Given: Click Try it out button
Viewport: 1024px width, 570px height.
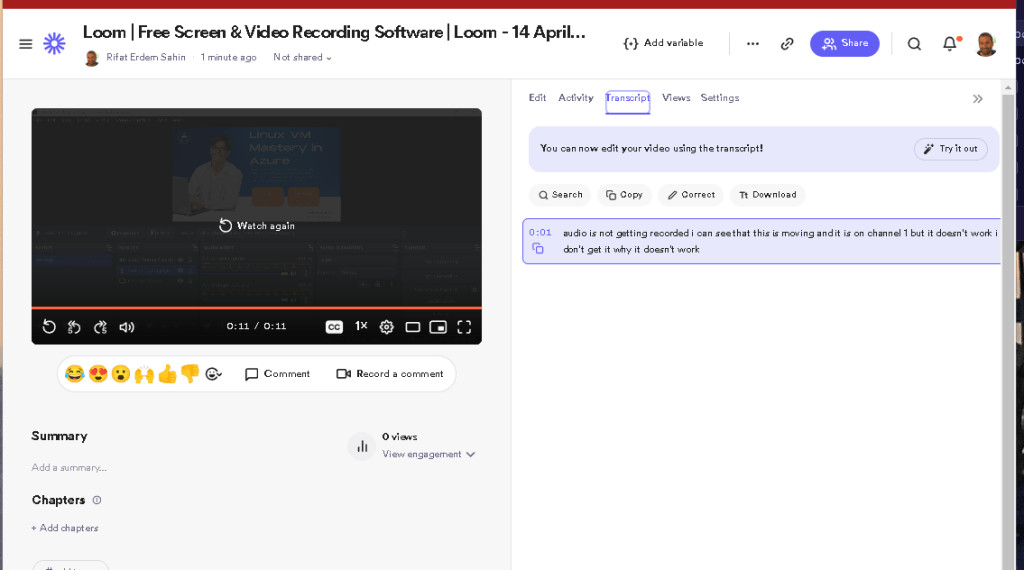Looking at the screenshot, I should tap(951, 149).
